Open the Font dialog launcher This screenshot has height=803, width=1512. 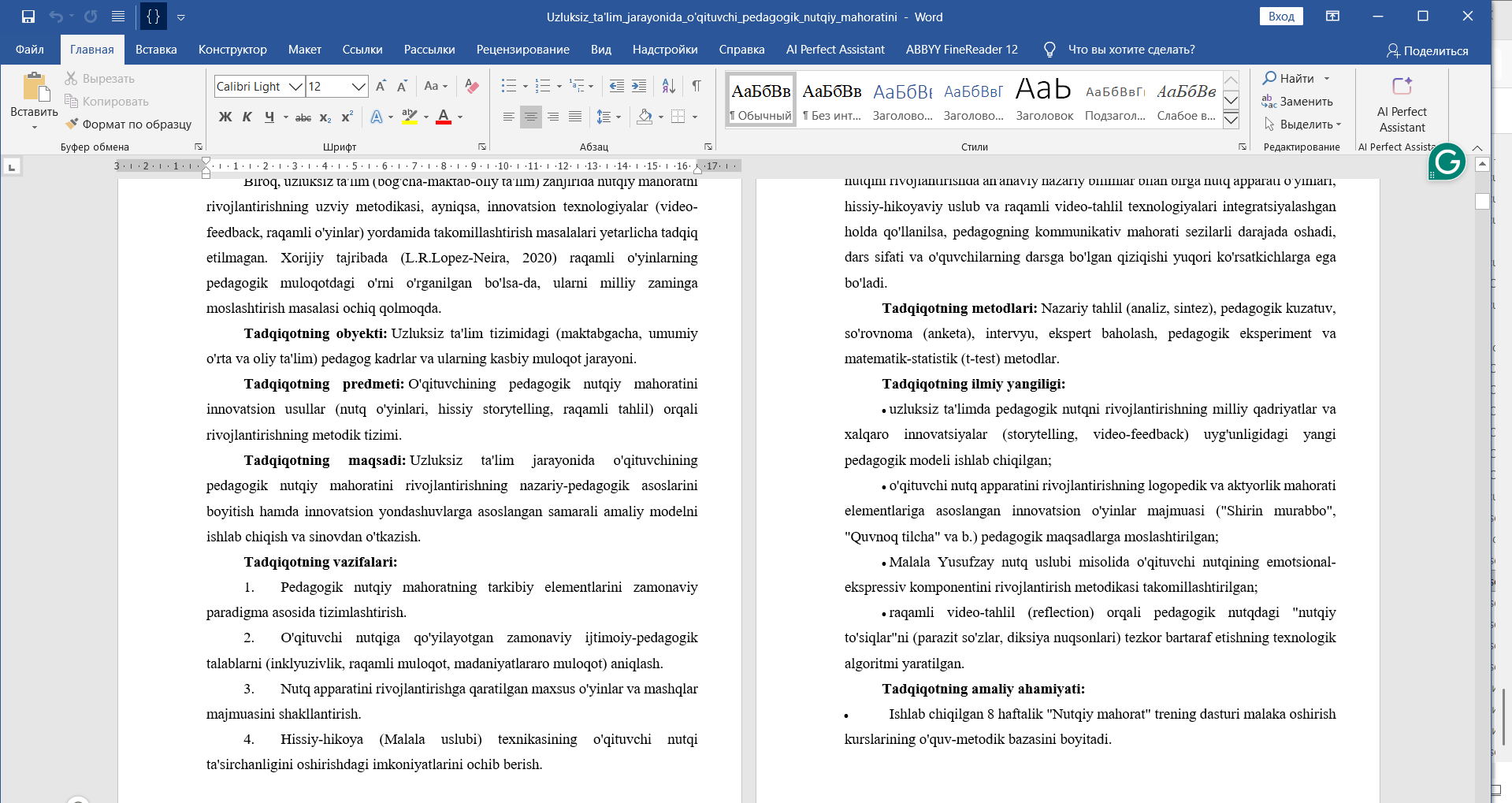pos(482,147)
